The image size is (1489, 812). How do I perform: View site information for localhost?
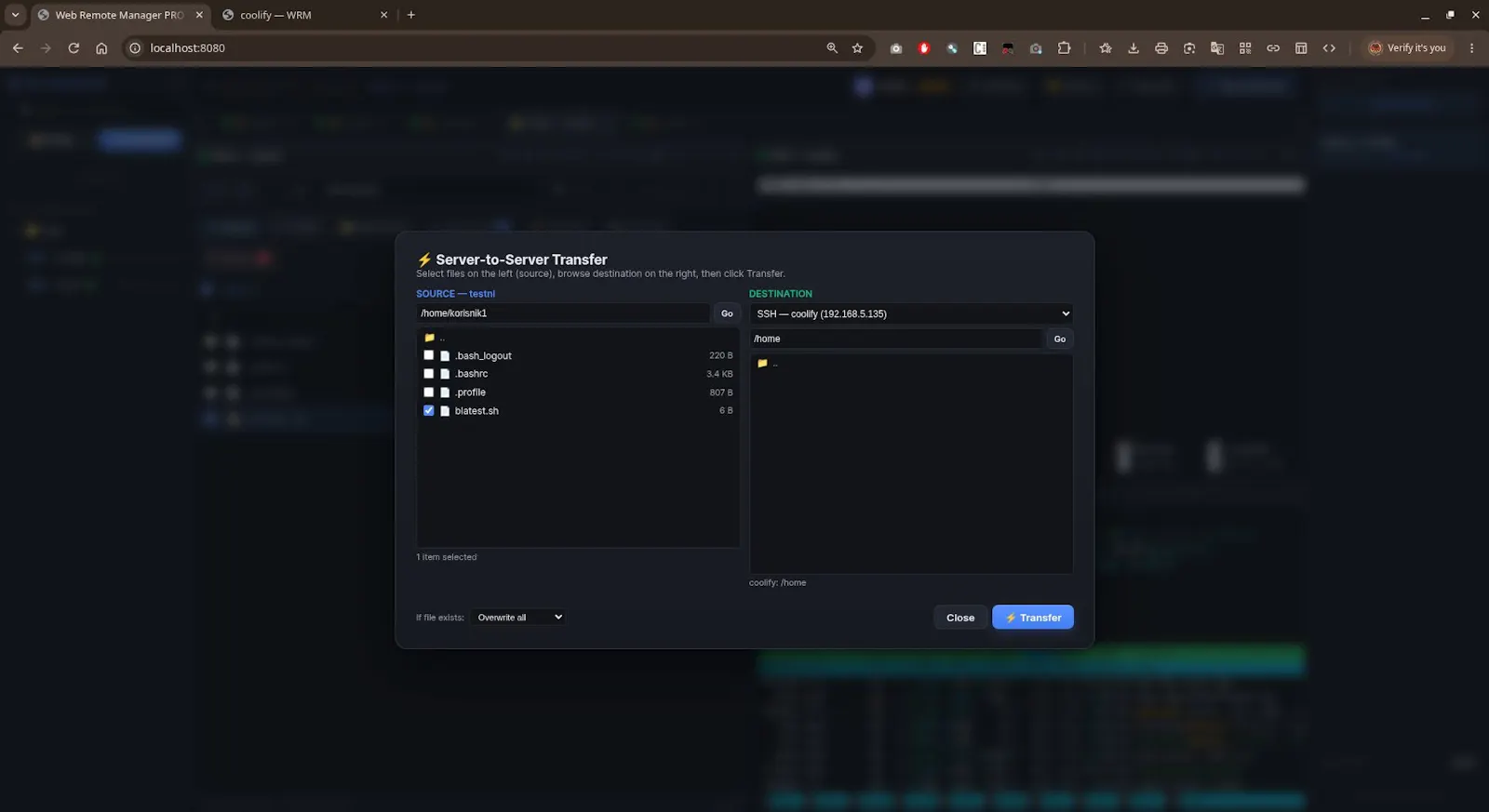tap(135, 48)
